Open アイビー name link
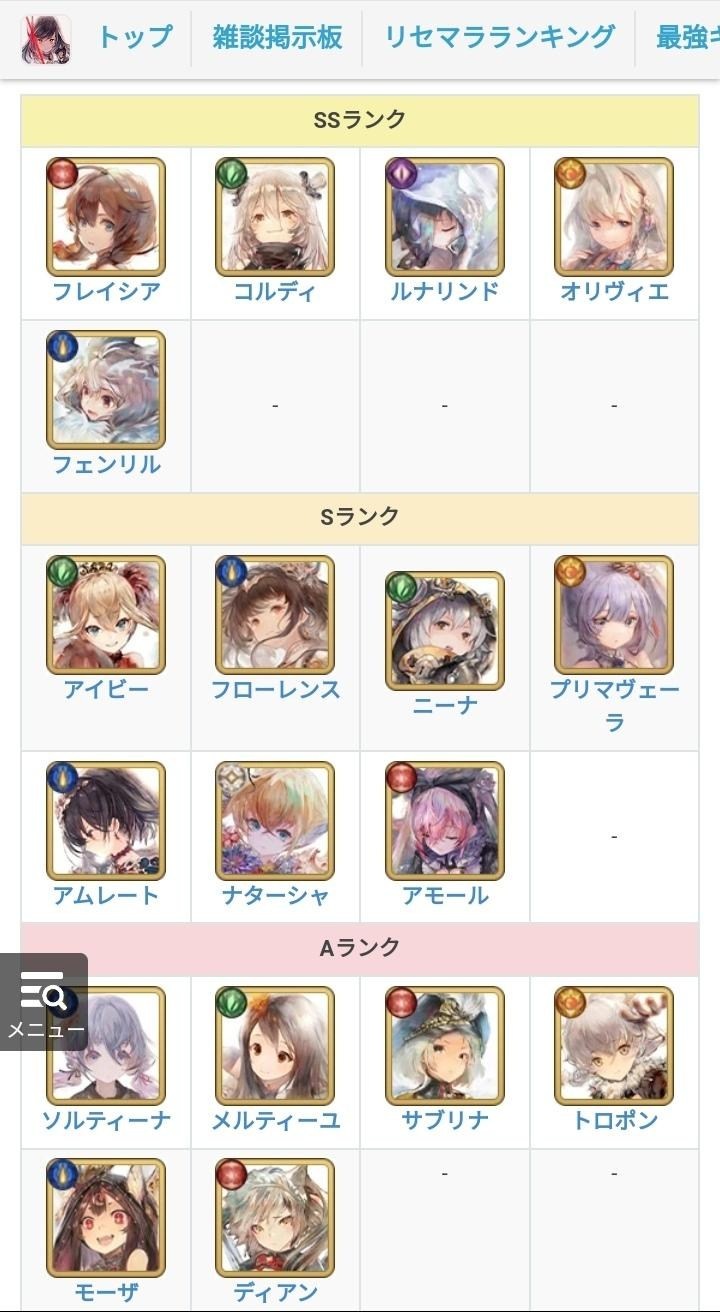This screenshot has height=1312, width=720. pyautogui.click(x=106, y=690)
